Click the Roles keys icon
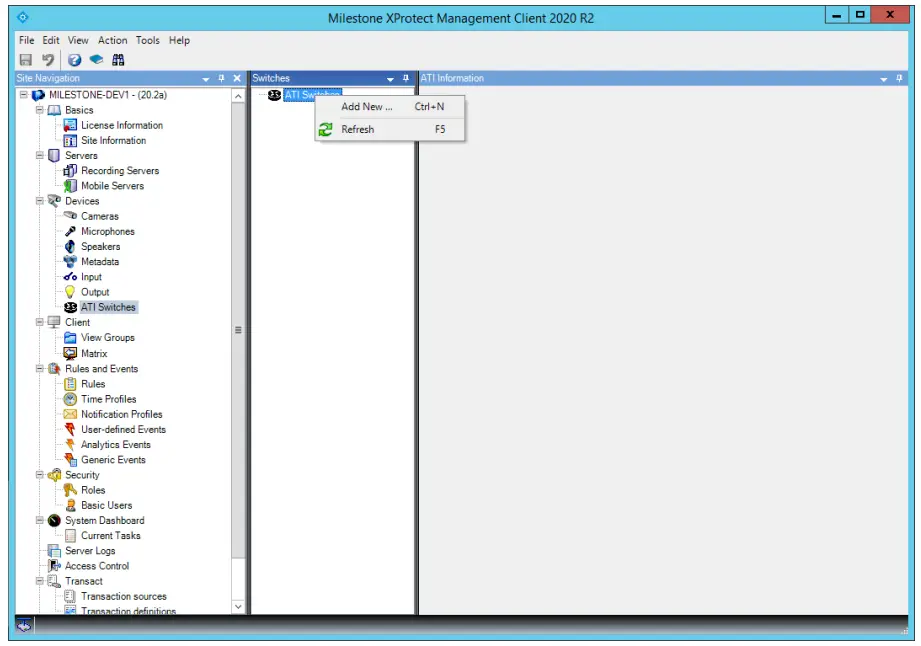The height and width of the screenshot is (646, 921). point(70,490)
